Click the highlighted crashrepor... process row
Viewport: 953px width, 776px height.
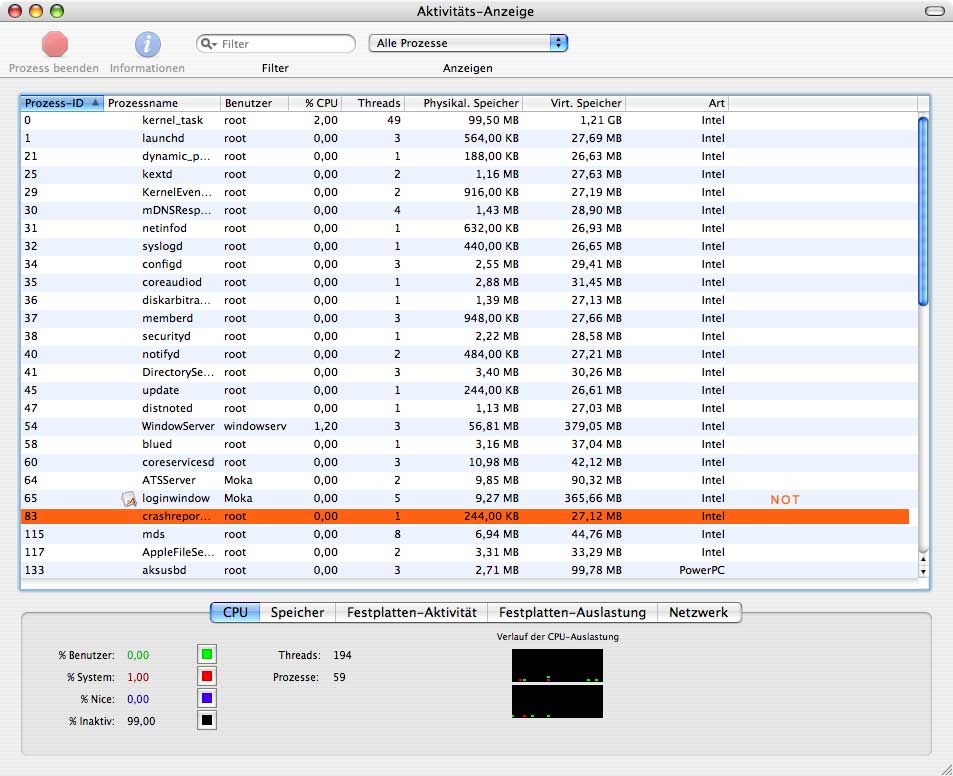pyautogui.click(x=465, y=517)
